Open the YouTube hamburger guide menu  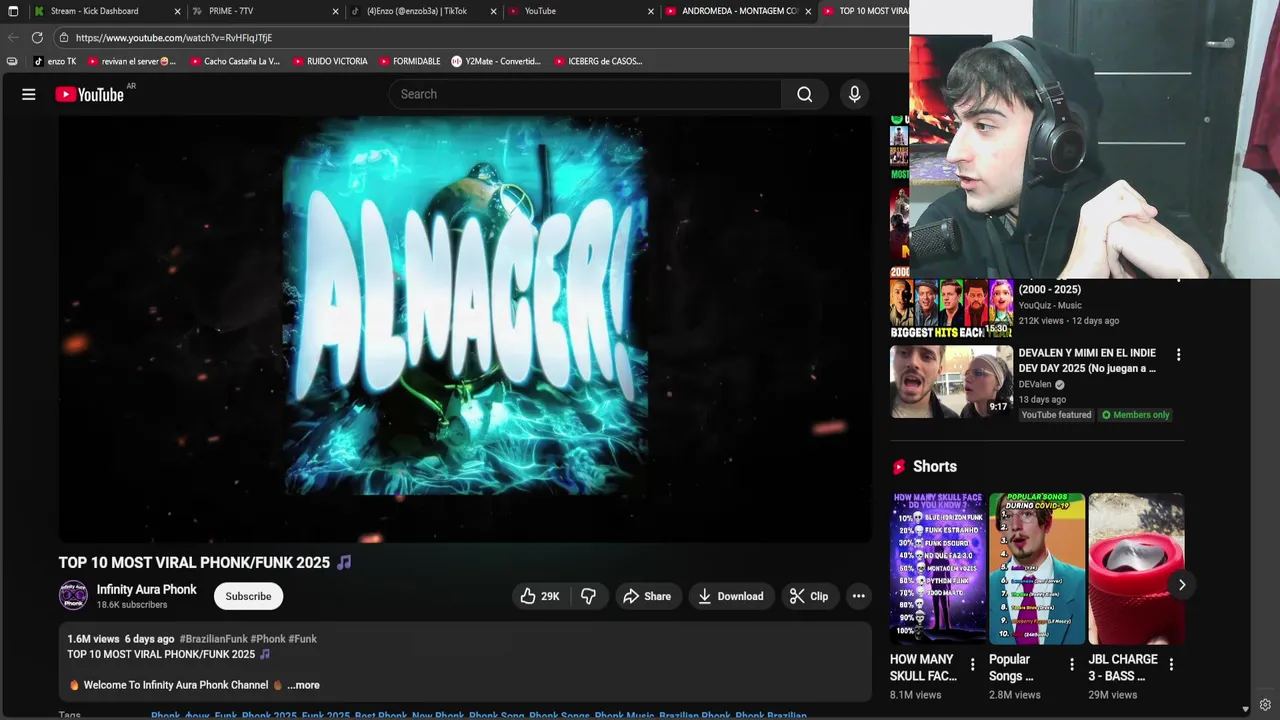[x=29, y=94]
